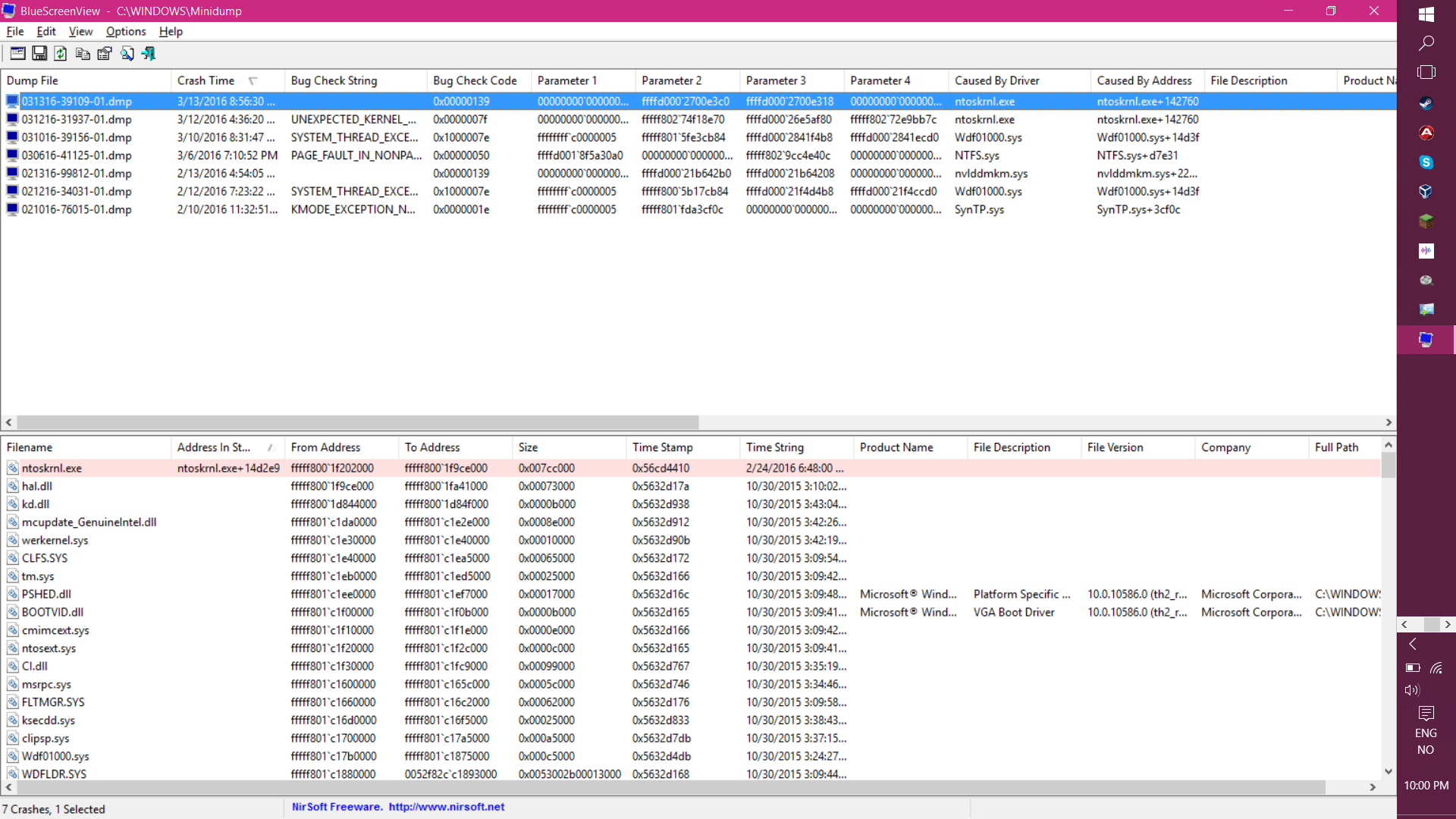Select Wdf01000.sys in the lower pane
This screenshot has width=1456, height=819.
(x=55, y=756)
